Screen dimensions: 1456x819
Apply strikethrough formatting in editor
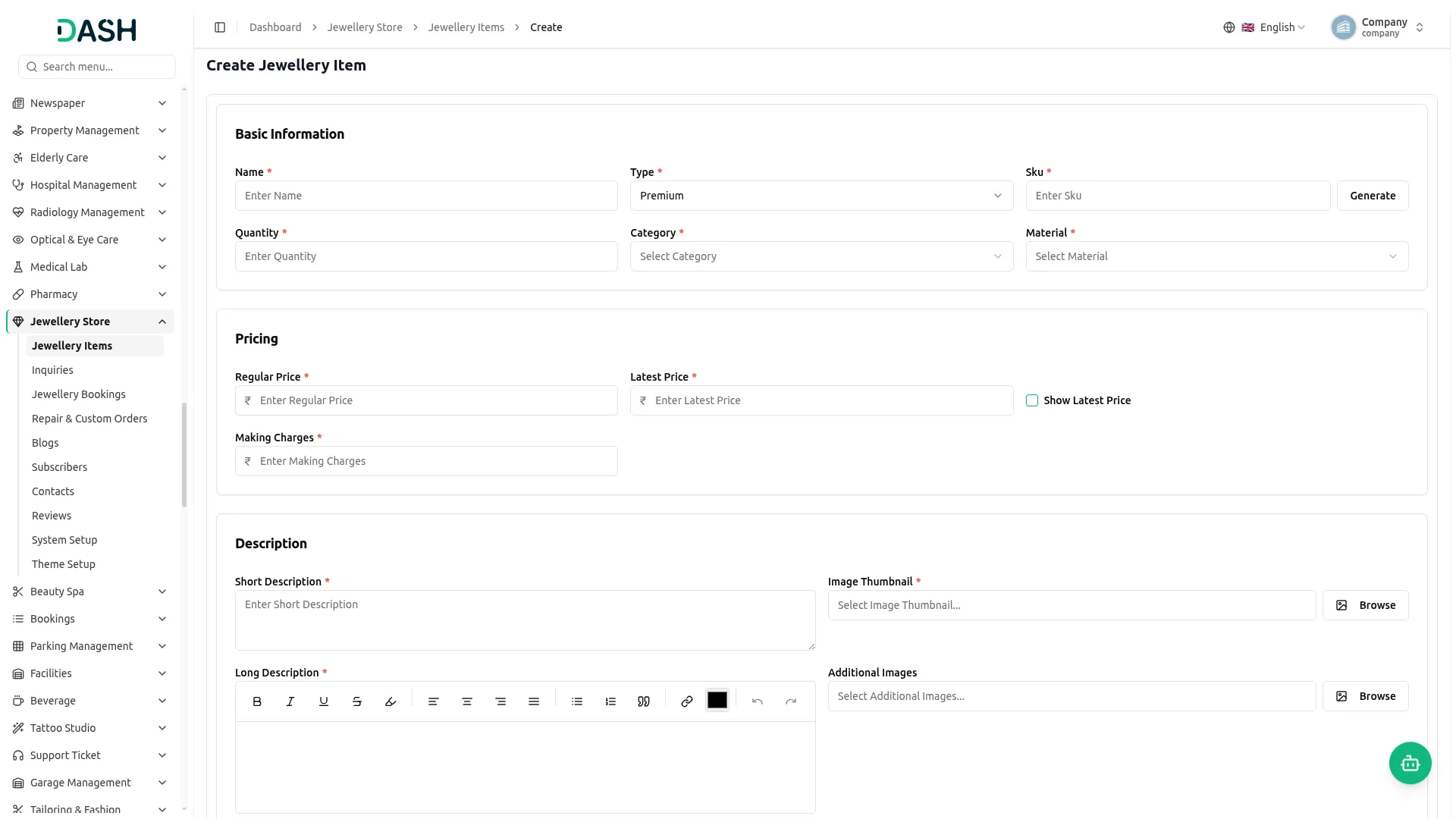(x=357, y=701)
